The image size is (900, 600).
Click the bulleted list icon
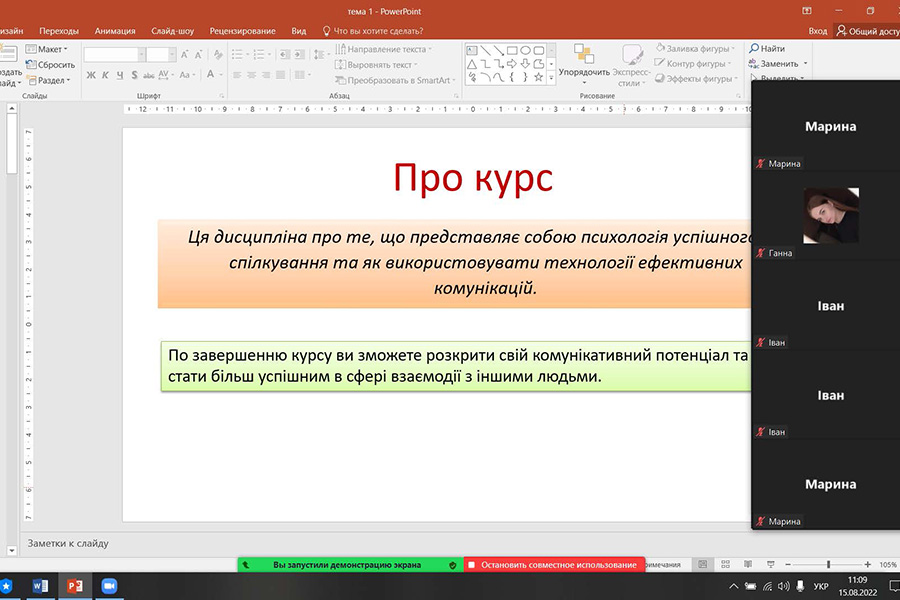tap(238, 55)
